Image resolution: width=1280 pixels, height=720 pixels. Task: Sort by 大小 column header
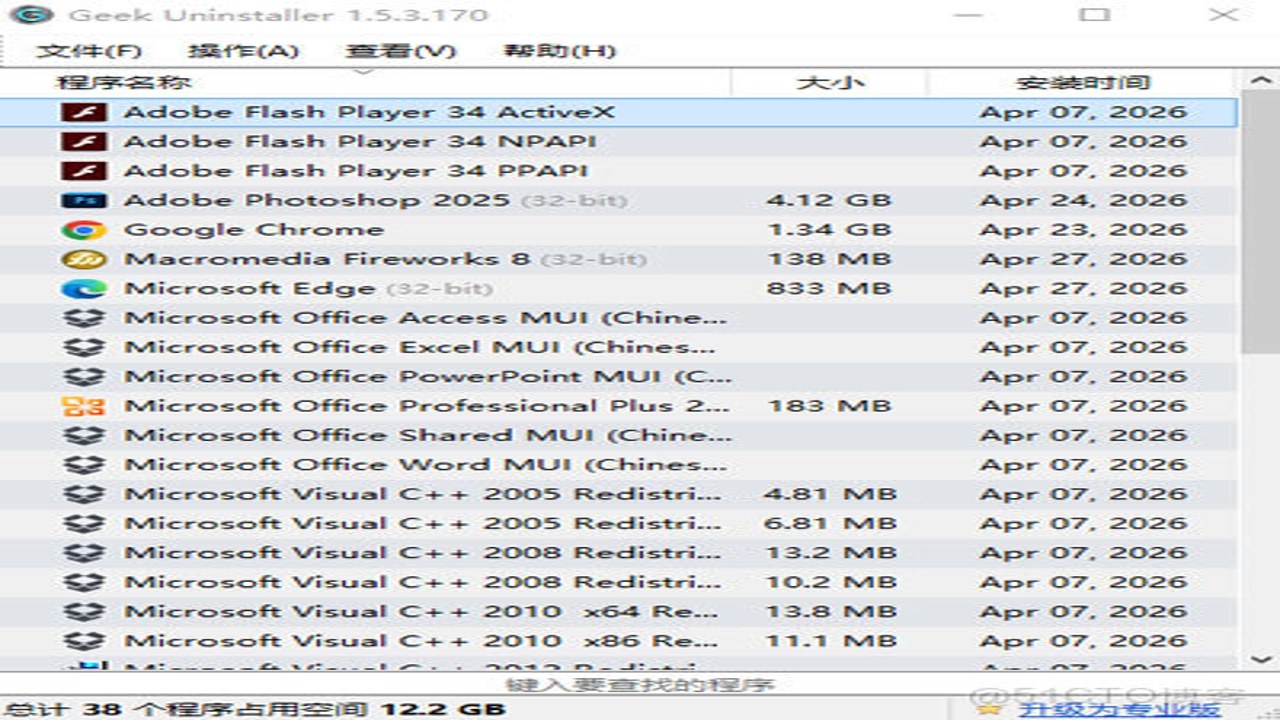tap(830, 82)
